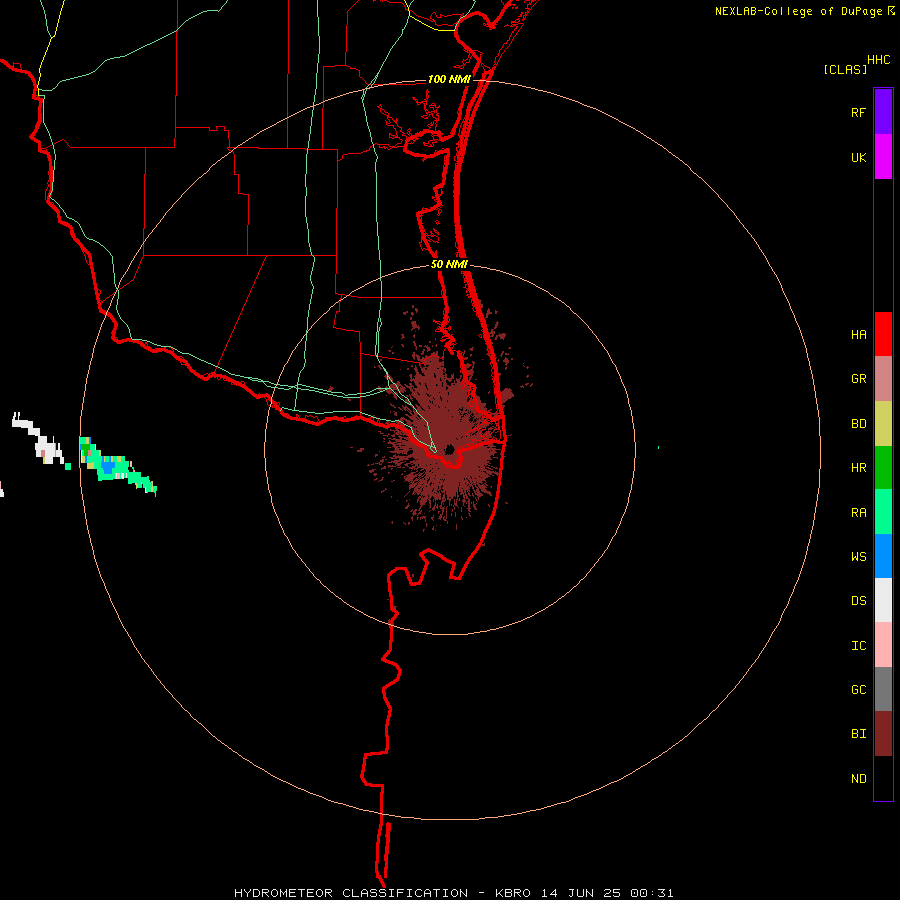Viewport: 900px width, 900px height.
Task: Click the 100 NMI range ring label
Action: [x=448, y=79]
